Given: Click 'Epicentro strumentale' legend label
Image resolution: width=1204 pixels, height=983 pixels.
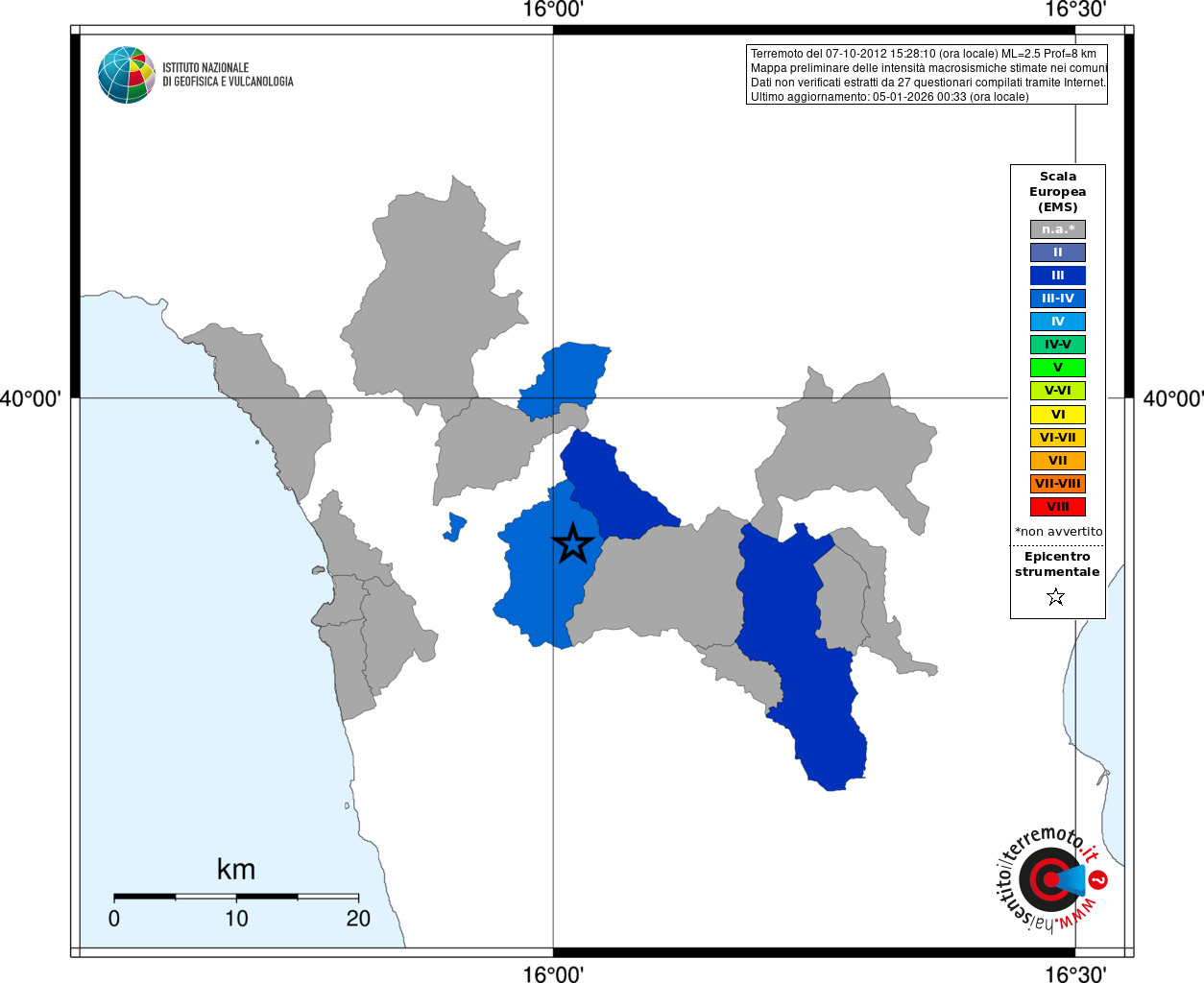Looking at the screenshot, I should [1057, 564].
